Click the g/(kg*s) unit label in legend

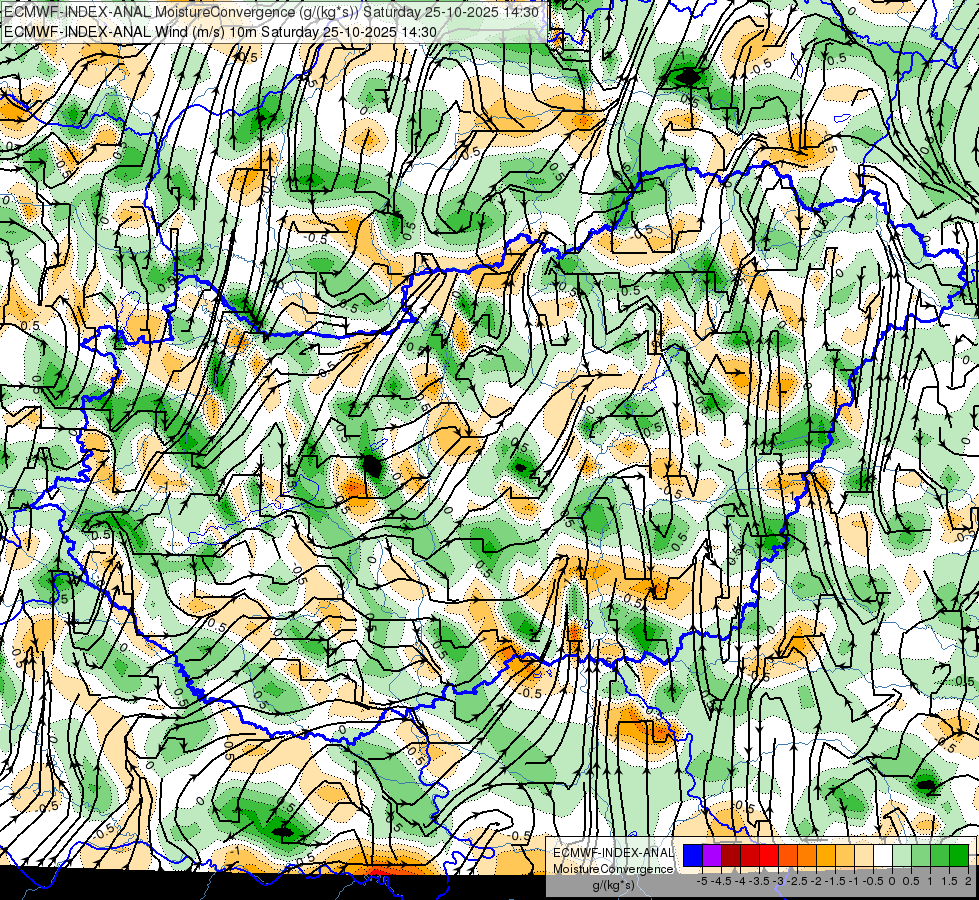pyautogui.click(x=614, y=886)
